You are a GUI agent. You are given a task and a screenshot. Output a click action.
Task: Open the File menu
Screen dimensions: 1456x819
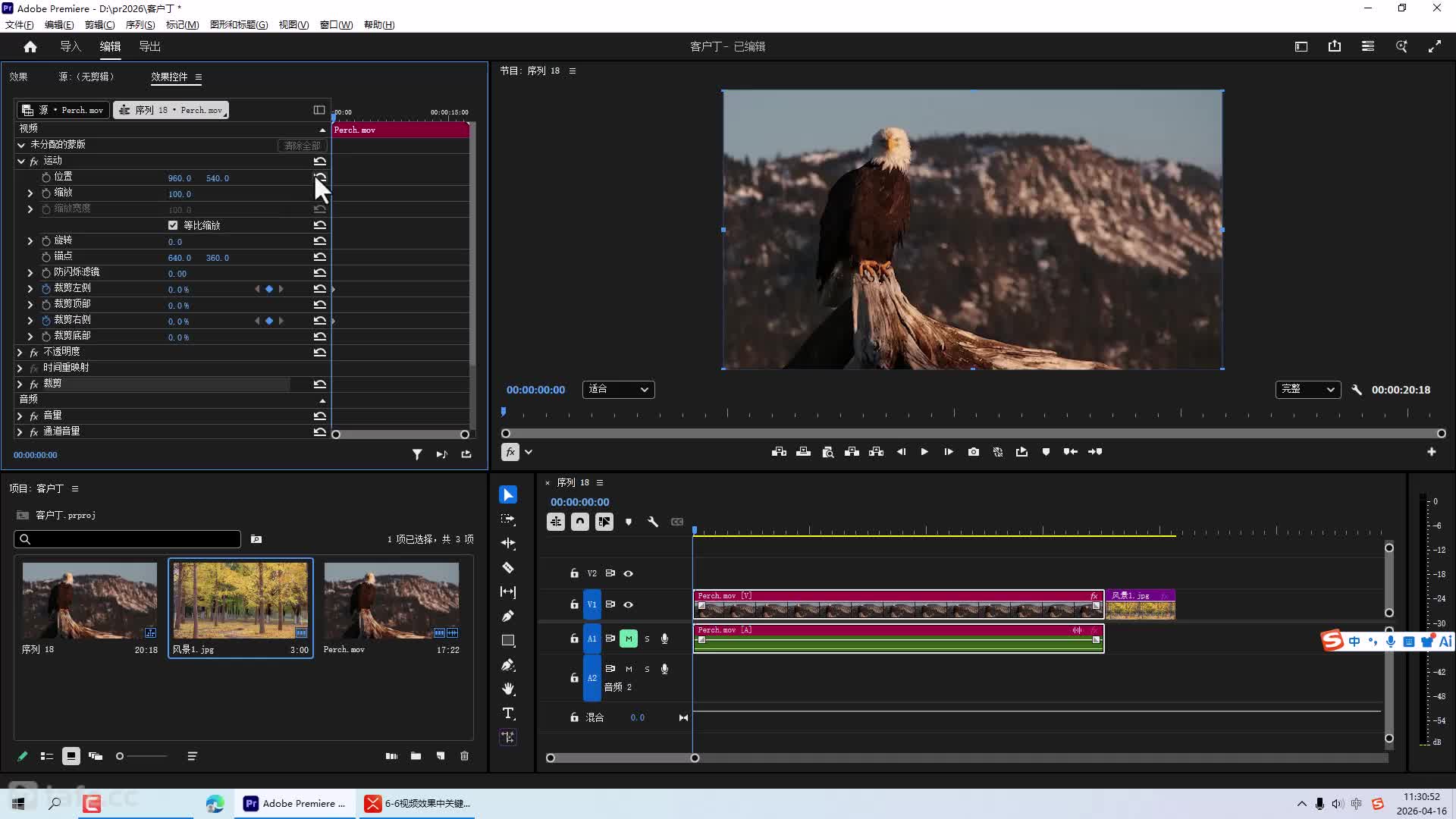pos(19,24)
